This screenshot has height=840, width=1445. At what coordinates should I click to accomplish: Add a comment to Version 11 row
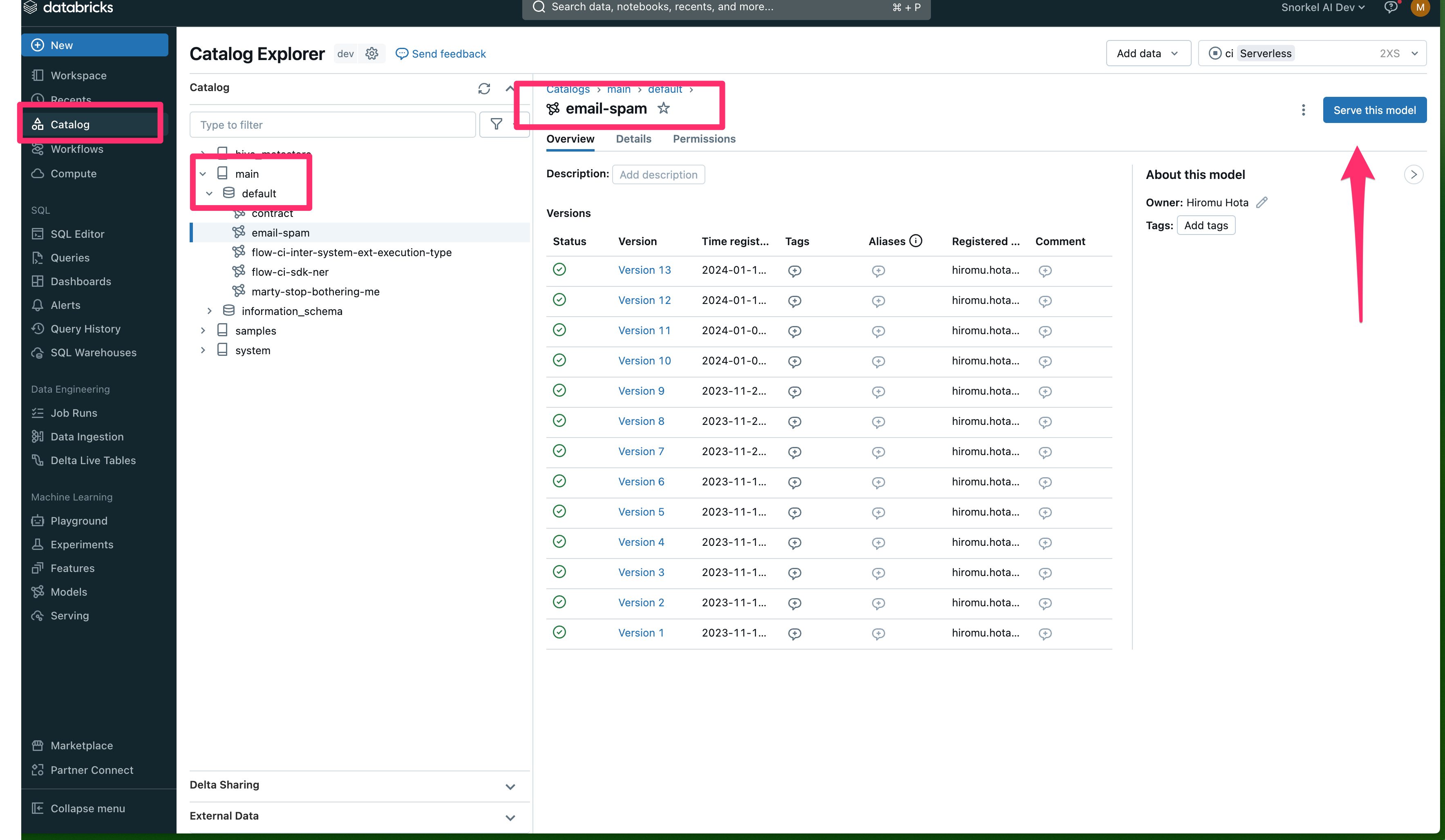[x=1045, y=331]
